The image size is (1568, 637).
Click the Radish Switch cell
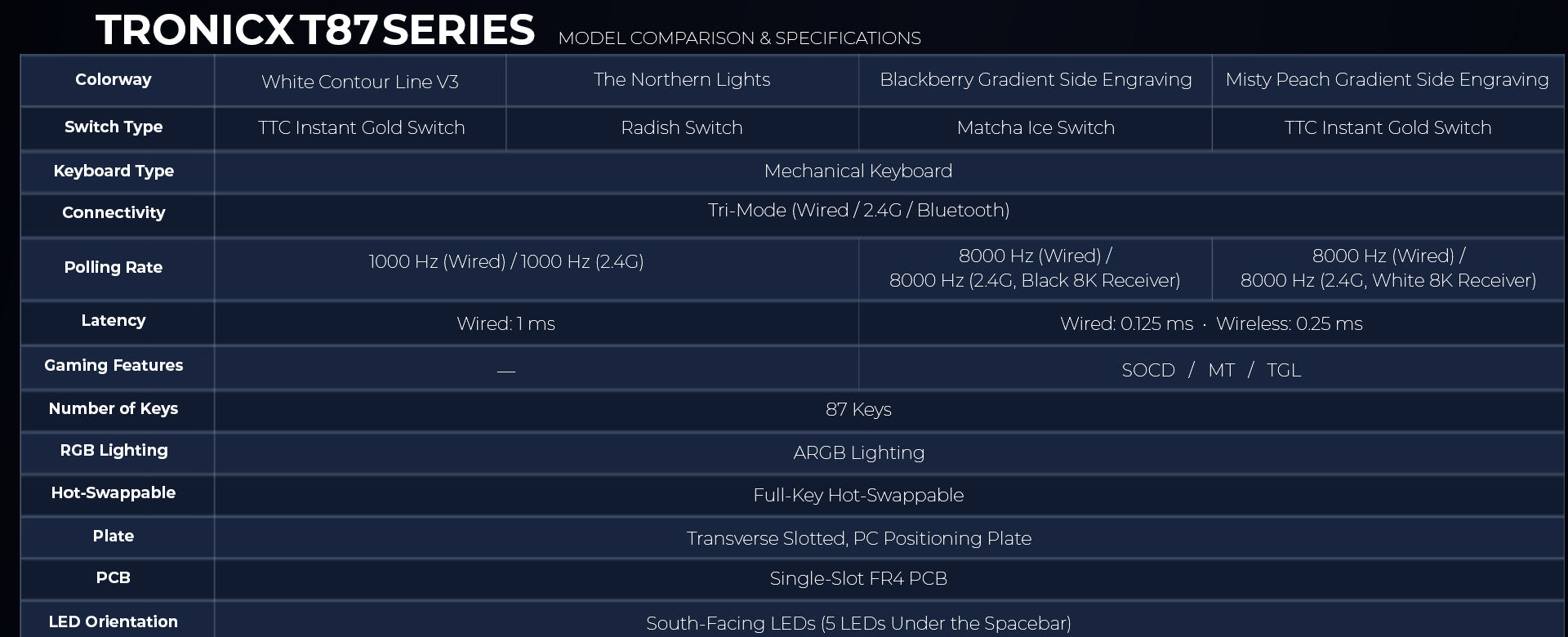682,128
